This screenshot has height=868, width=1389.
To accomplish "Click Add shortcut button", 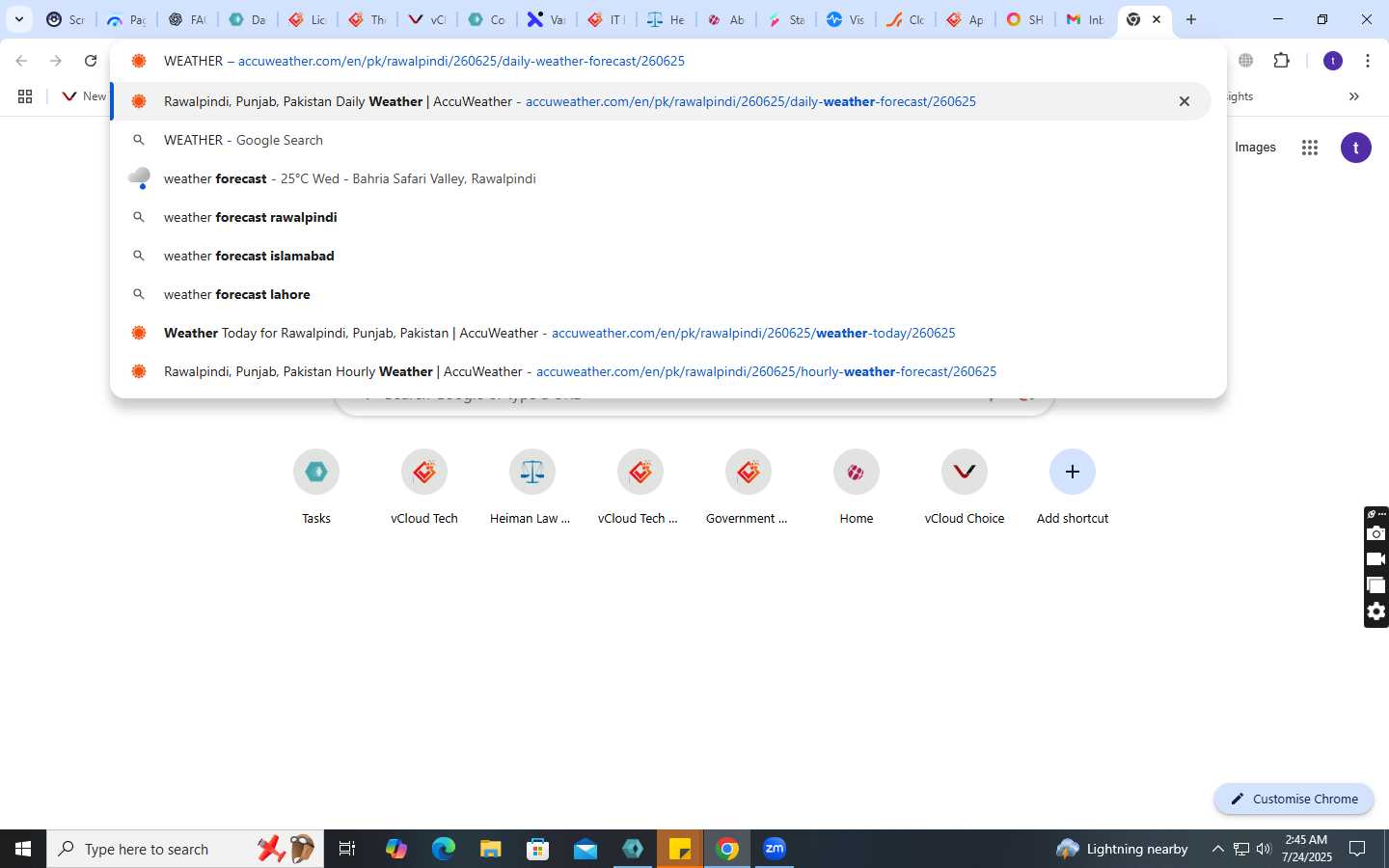I will click(x=1073, y=487).
